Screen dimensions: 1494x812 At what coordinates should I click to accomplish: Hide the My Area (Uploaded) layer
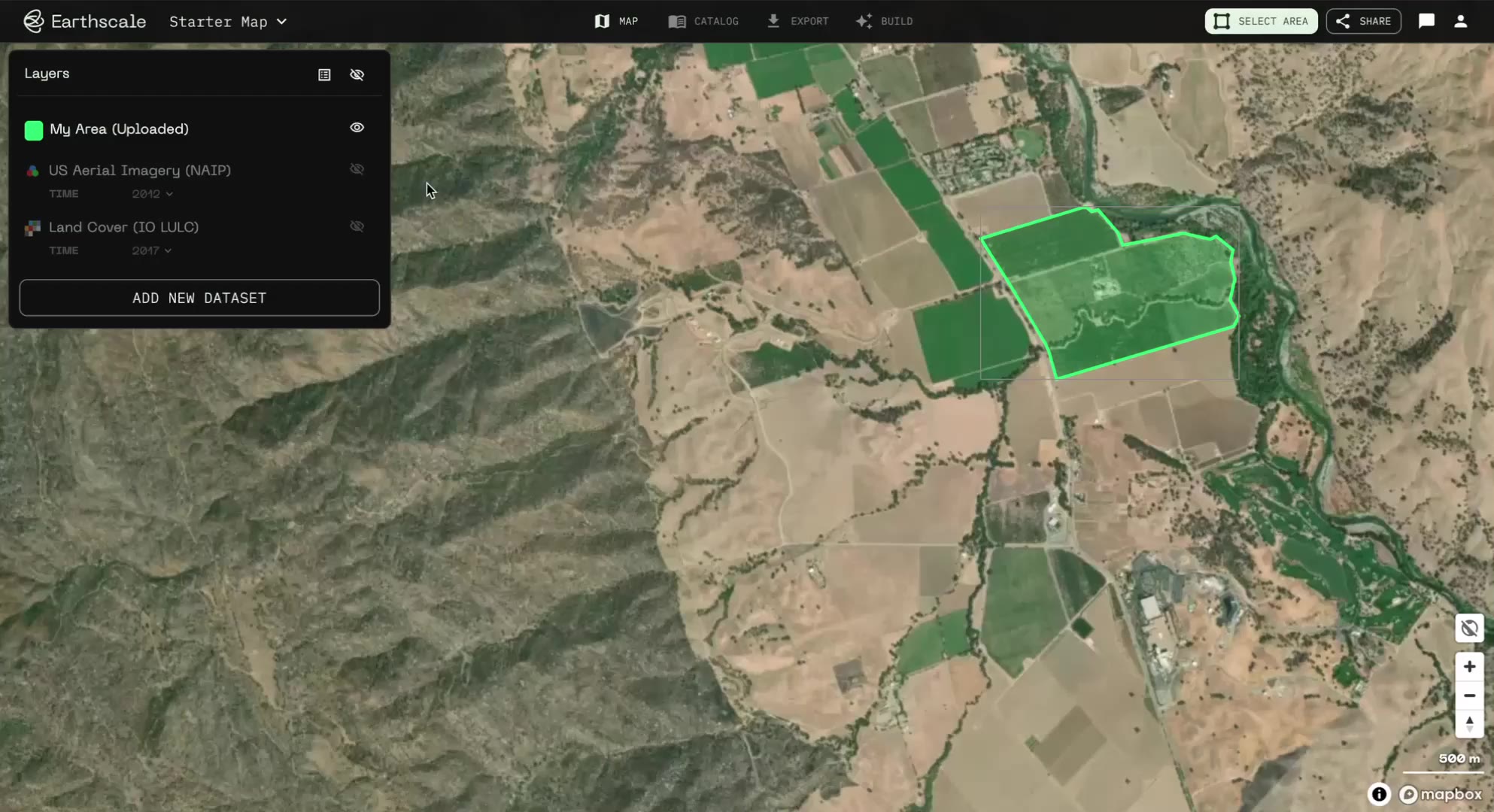coord(357,128)
